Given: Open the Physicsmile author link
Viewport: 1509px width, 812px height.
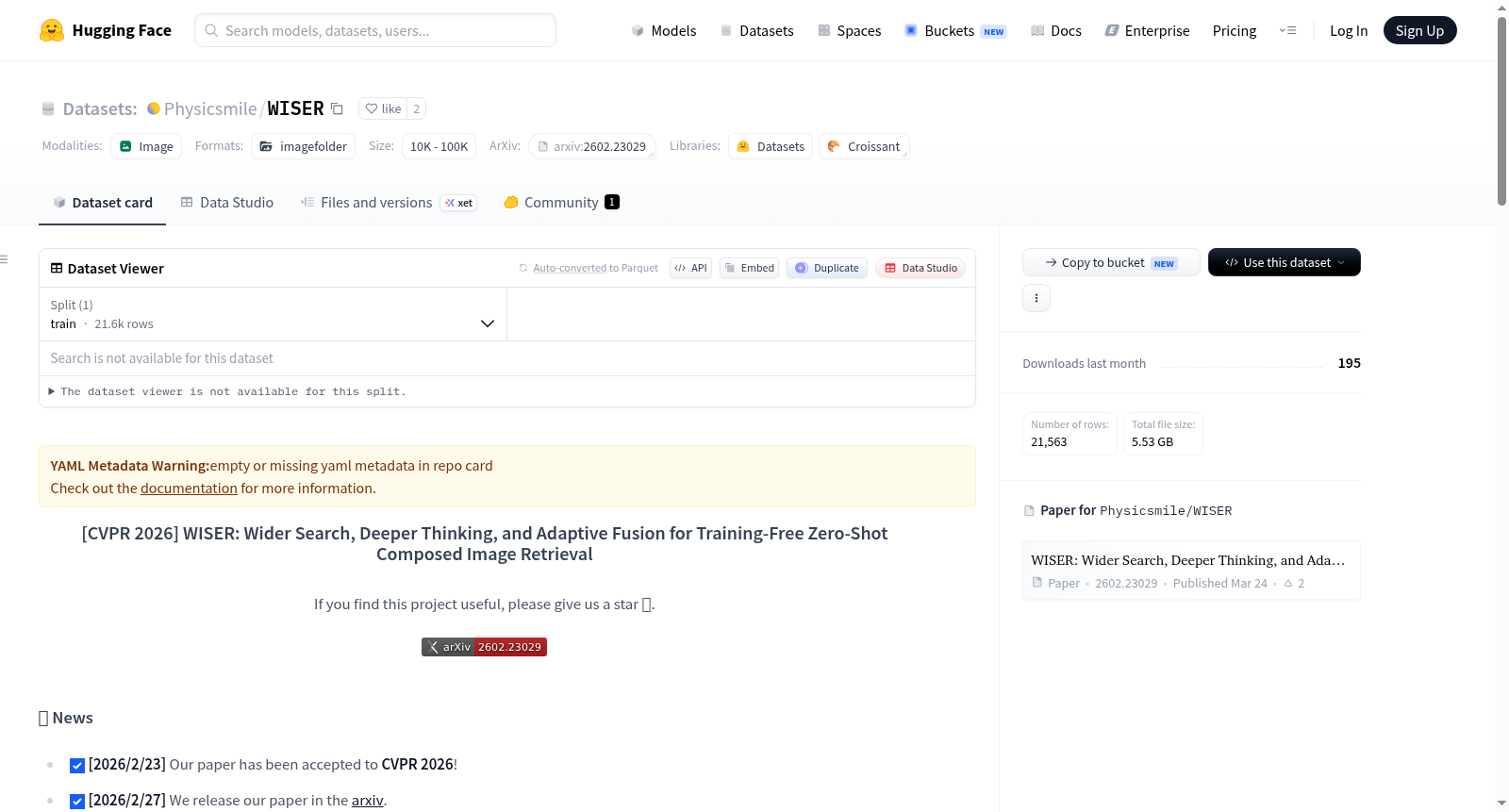Looking at the screenshot, I should tap(210, 108).
